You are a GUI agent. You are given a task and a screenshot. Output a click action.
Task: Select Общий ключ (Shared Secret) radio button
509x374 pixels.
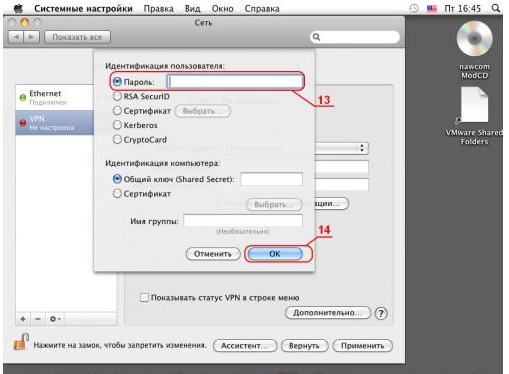[117, 179]
